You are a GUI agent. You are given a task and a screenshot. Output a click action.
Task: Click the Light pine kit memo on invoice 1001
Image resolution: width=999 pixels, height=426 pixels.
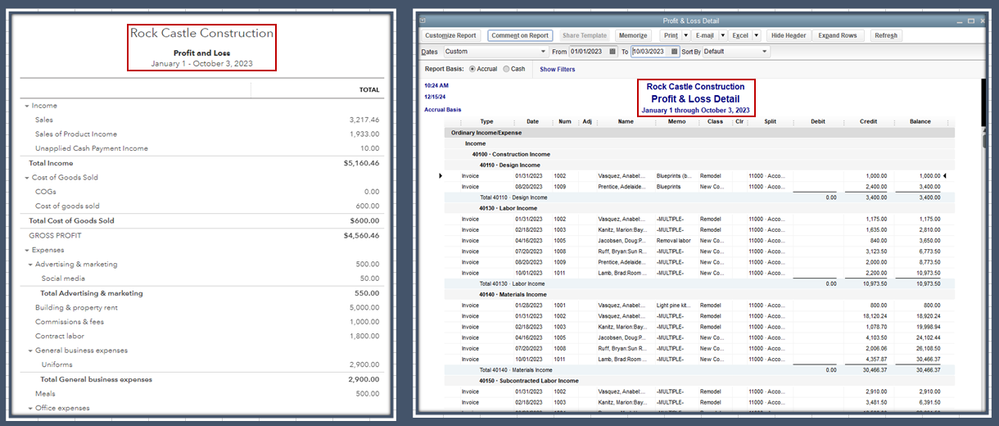pyautogui.click(x=675, y=305)
